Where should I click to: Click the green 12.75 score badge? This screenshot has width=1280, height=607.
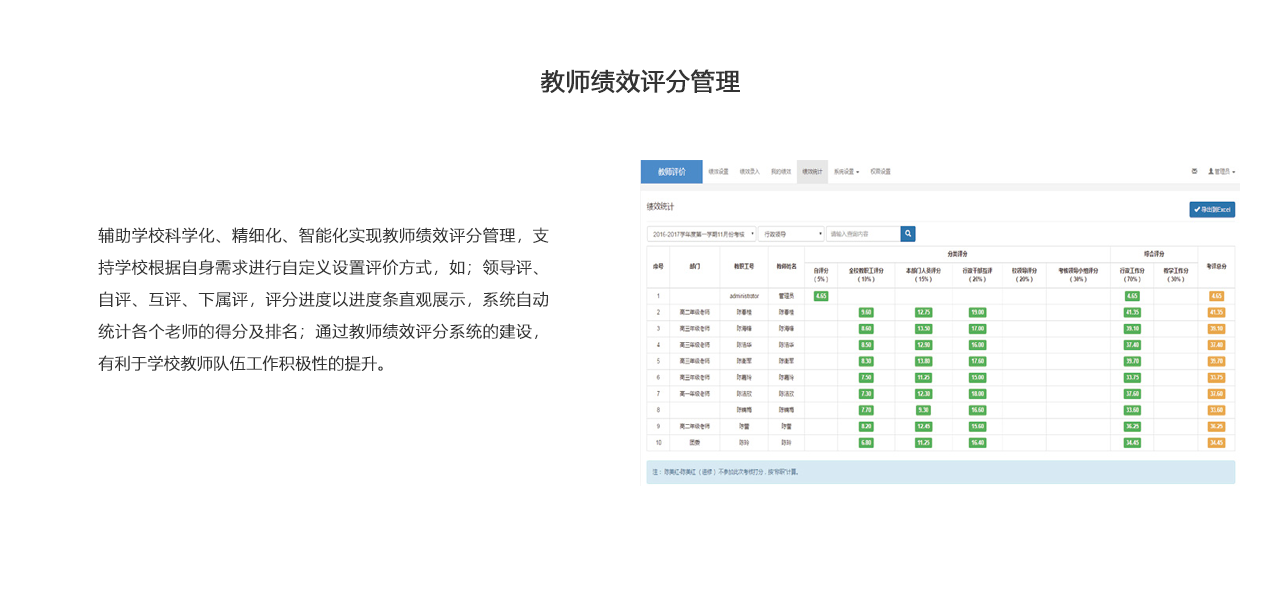point(924,313)
